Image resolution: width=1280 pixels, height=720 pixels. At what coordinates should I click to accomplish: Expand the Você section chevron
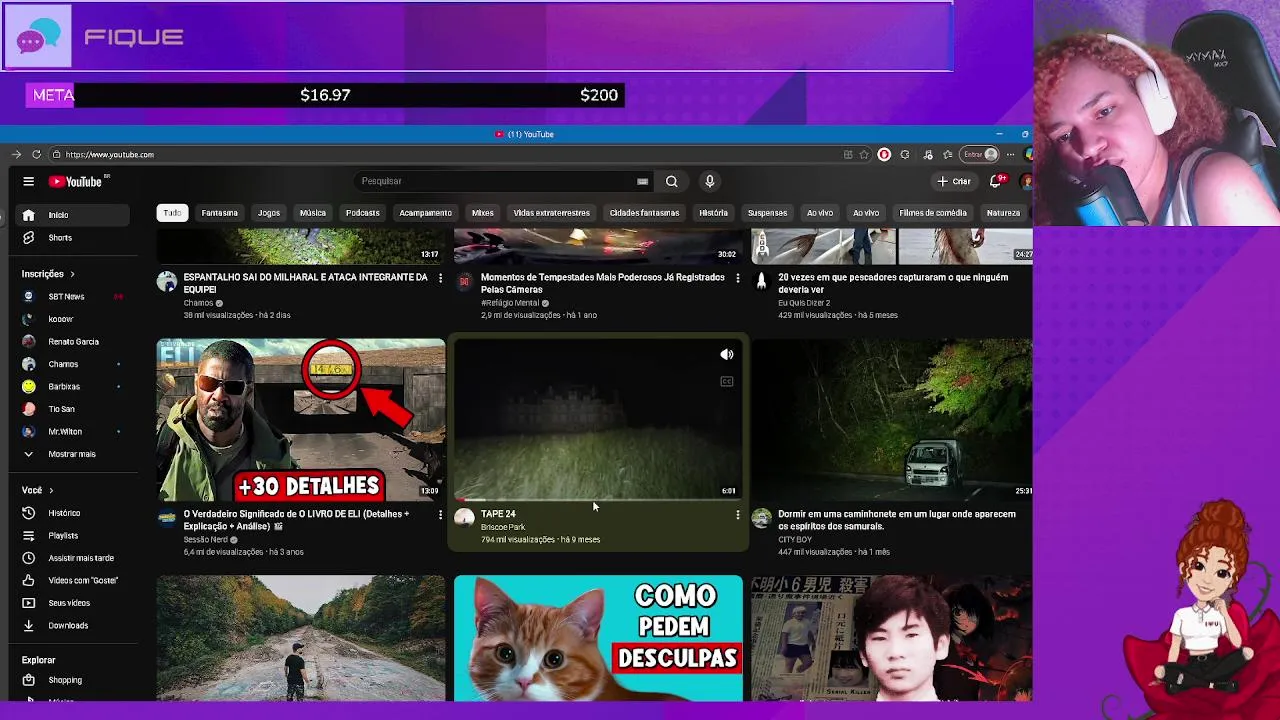click(x=51, y=491)
